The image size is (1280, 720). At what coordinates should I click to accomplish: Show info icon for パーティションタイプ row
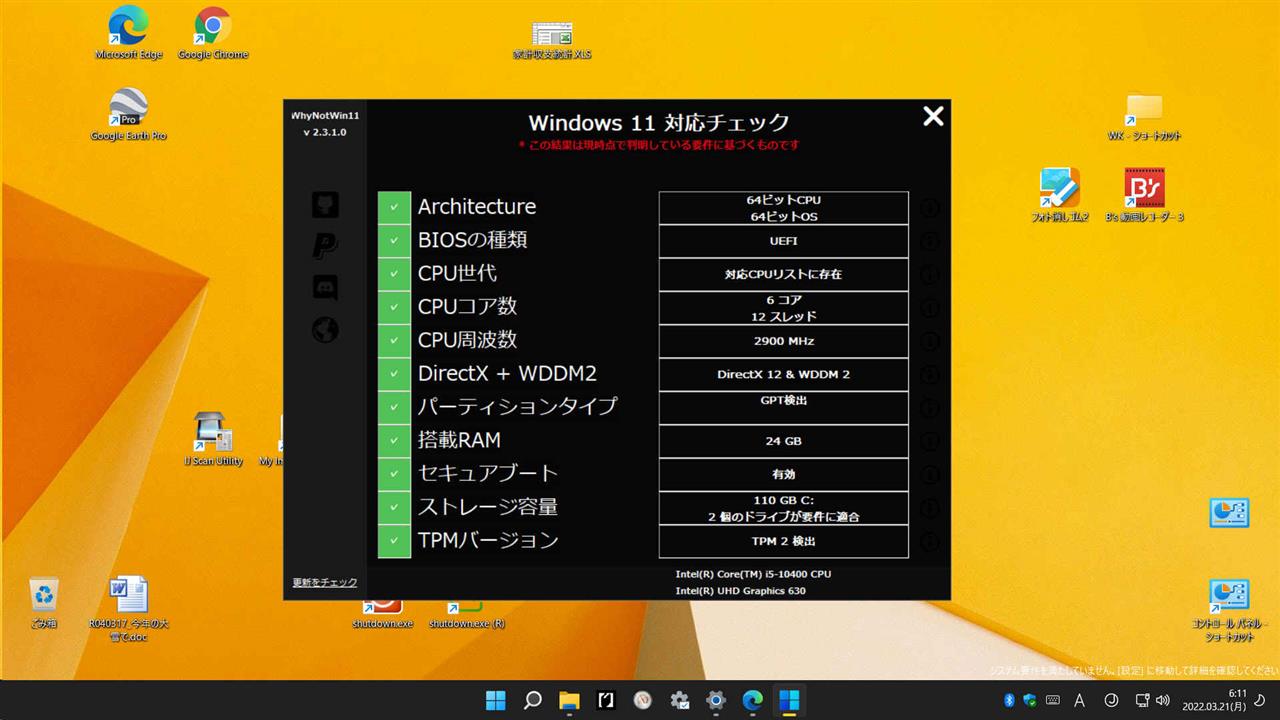coord(929,407)
